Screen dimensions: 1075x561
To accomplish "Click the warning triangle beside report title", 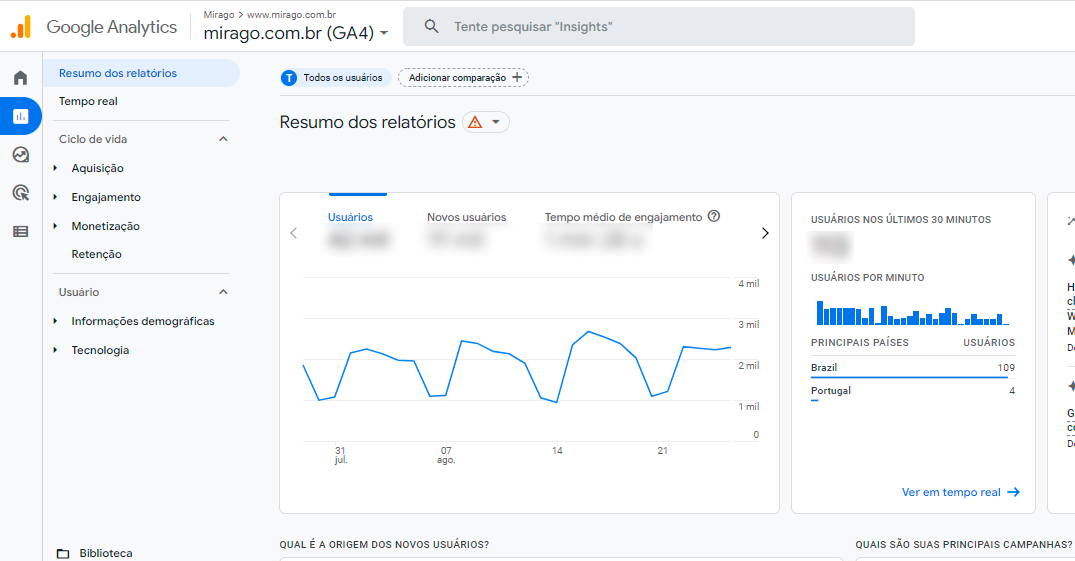I will coord(475,122).
